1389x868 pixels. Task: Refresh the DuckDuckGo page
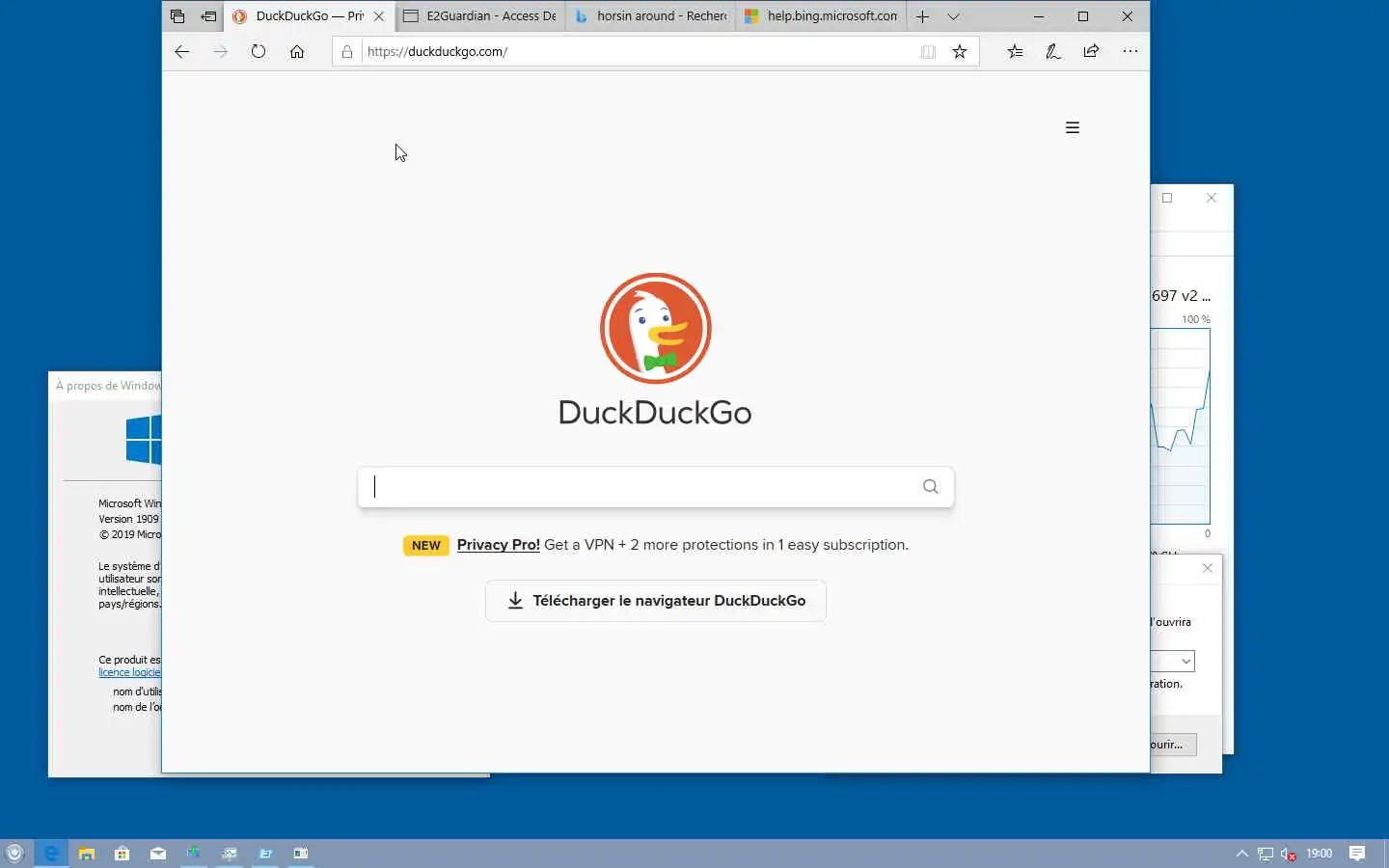pyautogui.click(x=259, y=52)
